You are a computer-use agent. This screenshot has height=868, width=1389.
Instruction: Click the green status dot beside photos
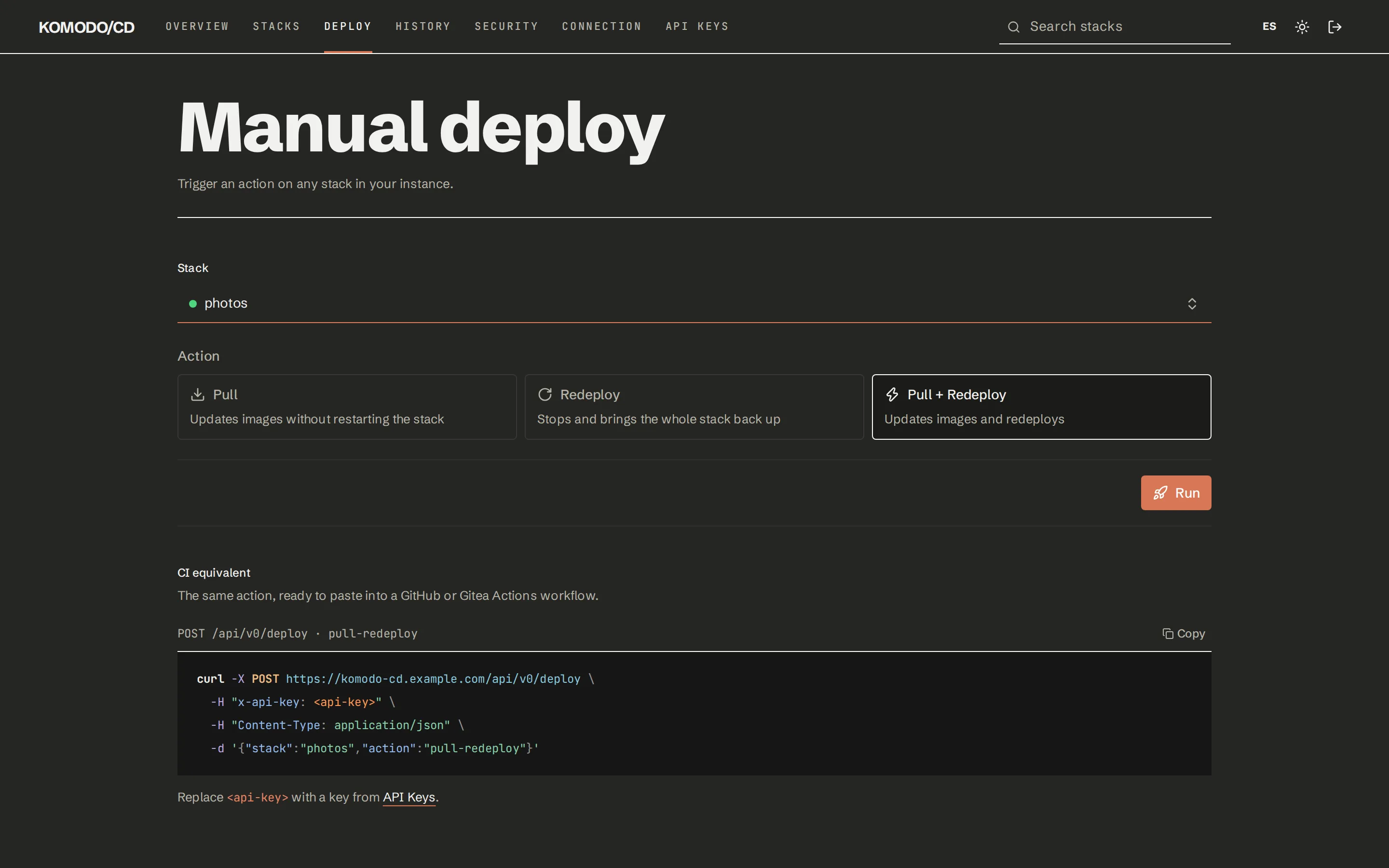(193, 304)
